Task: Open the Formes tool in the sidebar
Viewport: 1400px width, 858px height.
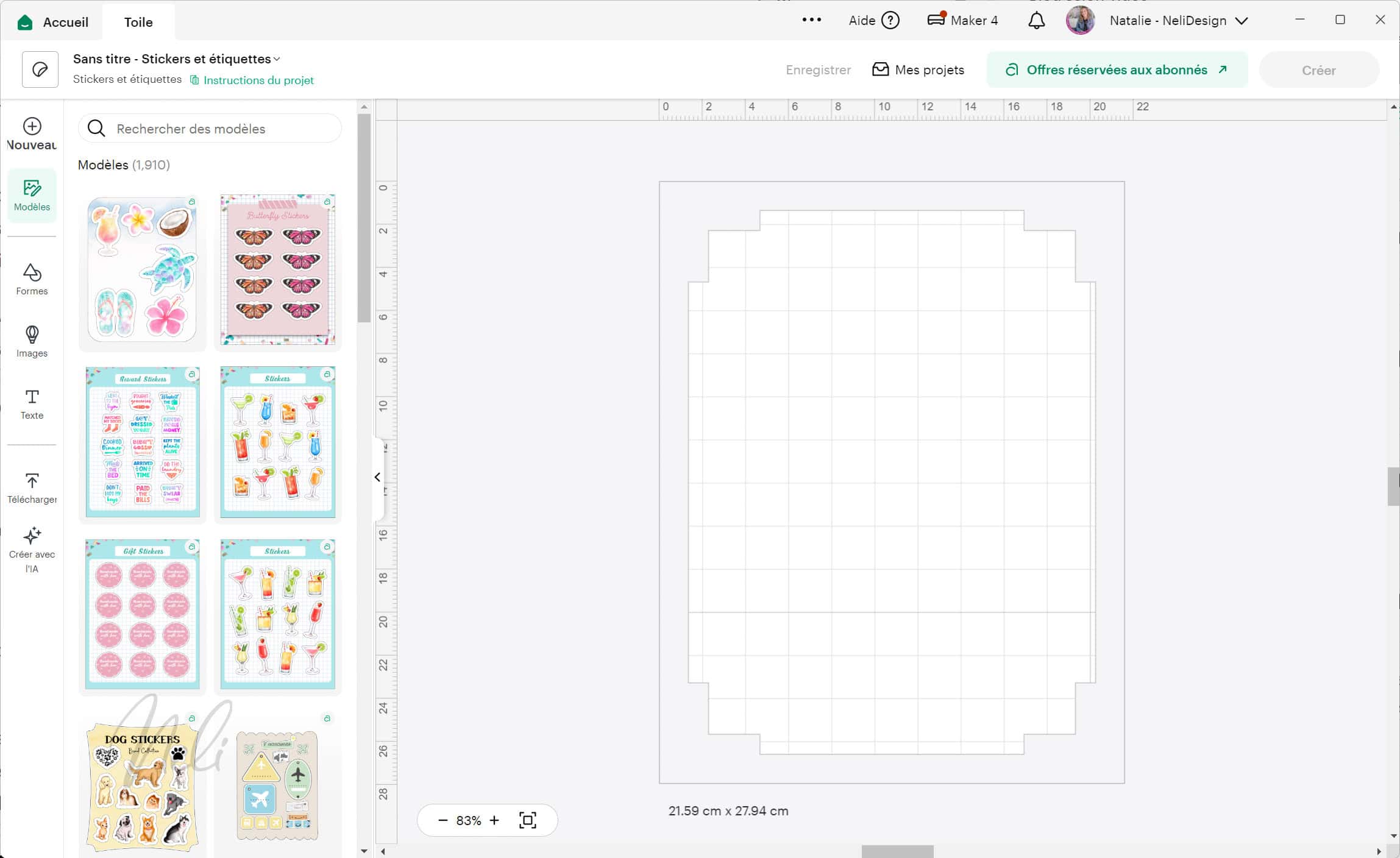Action: point(31,280)
